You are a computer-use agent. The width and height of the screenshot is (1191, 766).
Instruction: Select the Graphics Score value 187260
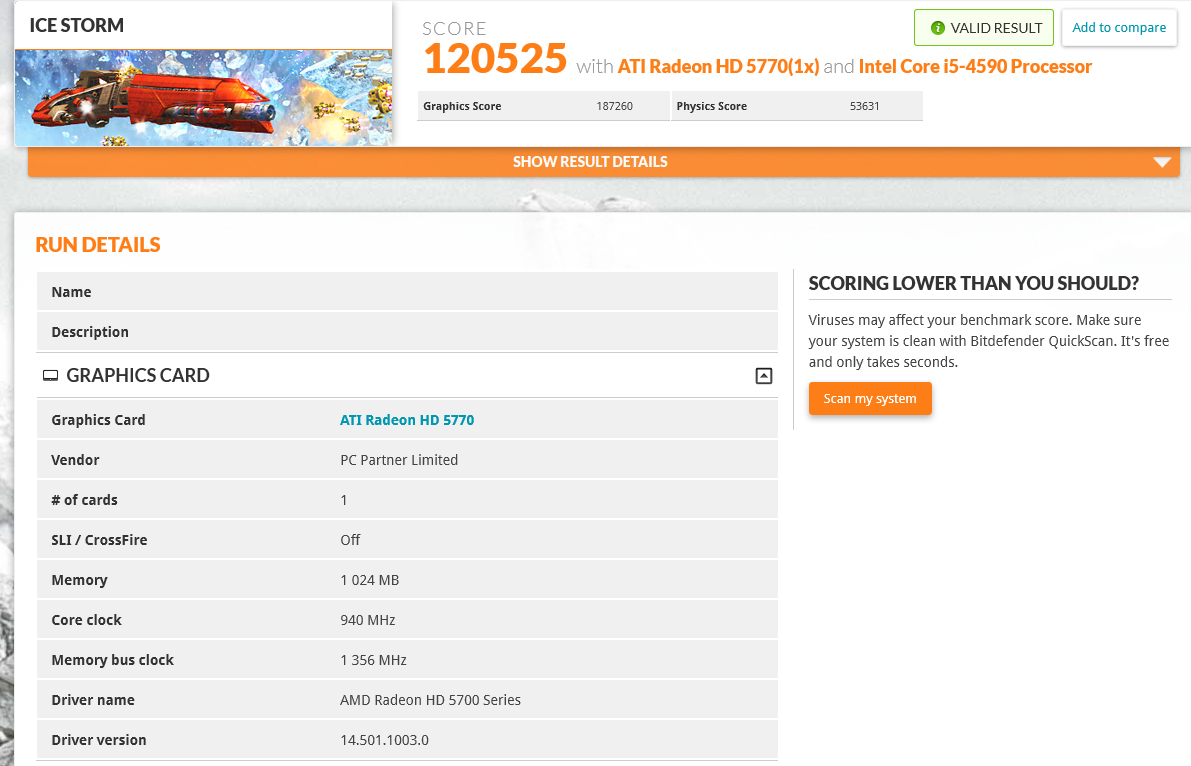(614, 106)
